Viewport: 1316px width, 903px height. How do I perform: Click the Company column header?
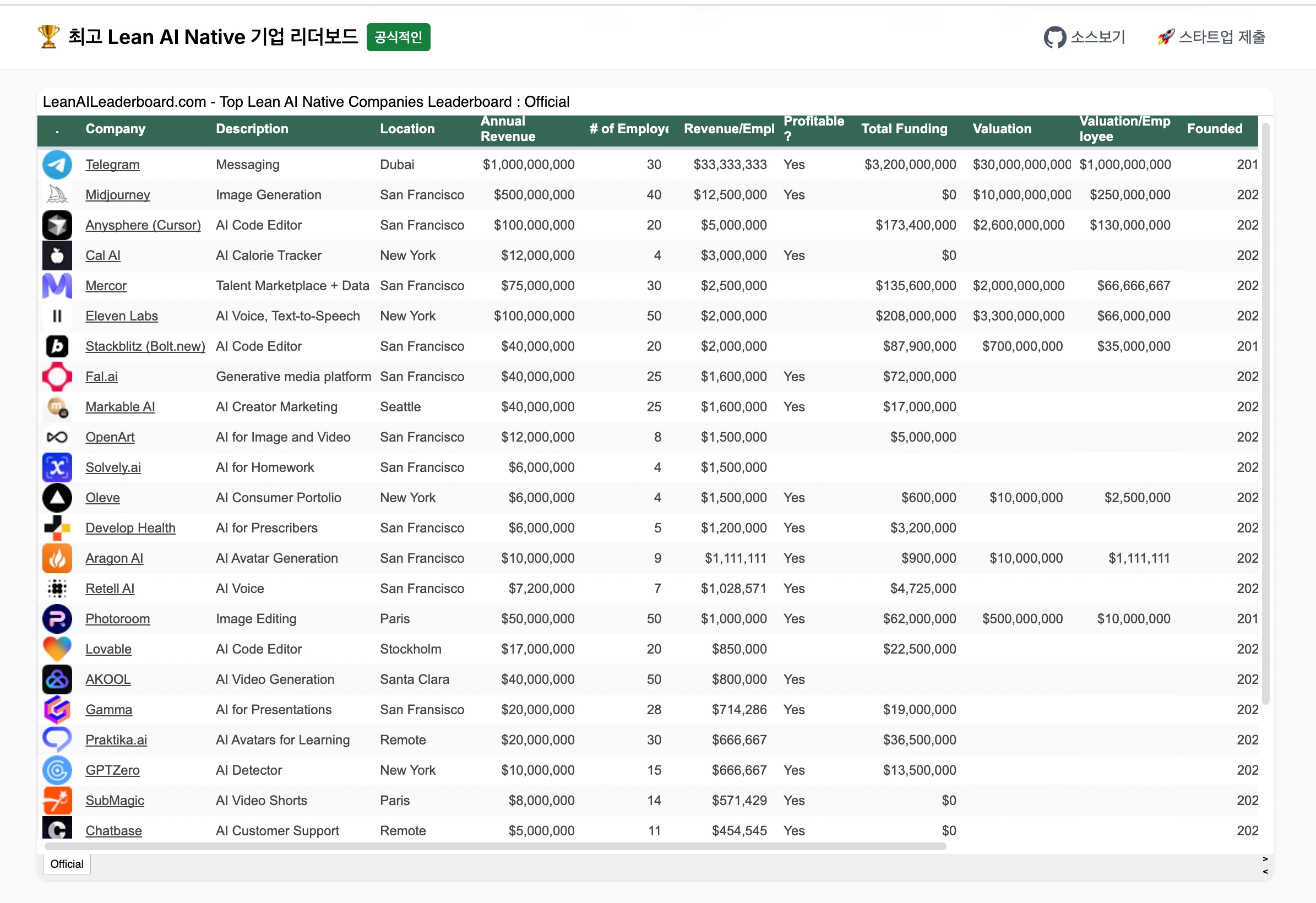tap(116, 129)
